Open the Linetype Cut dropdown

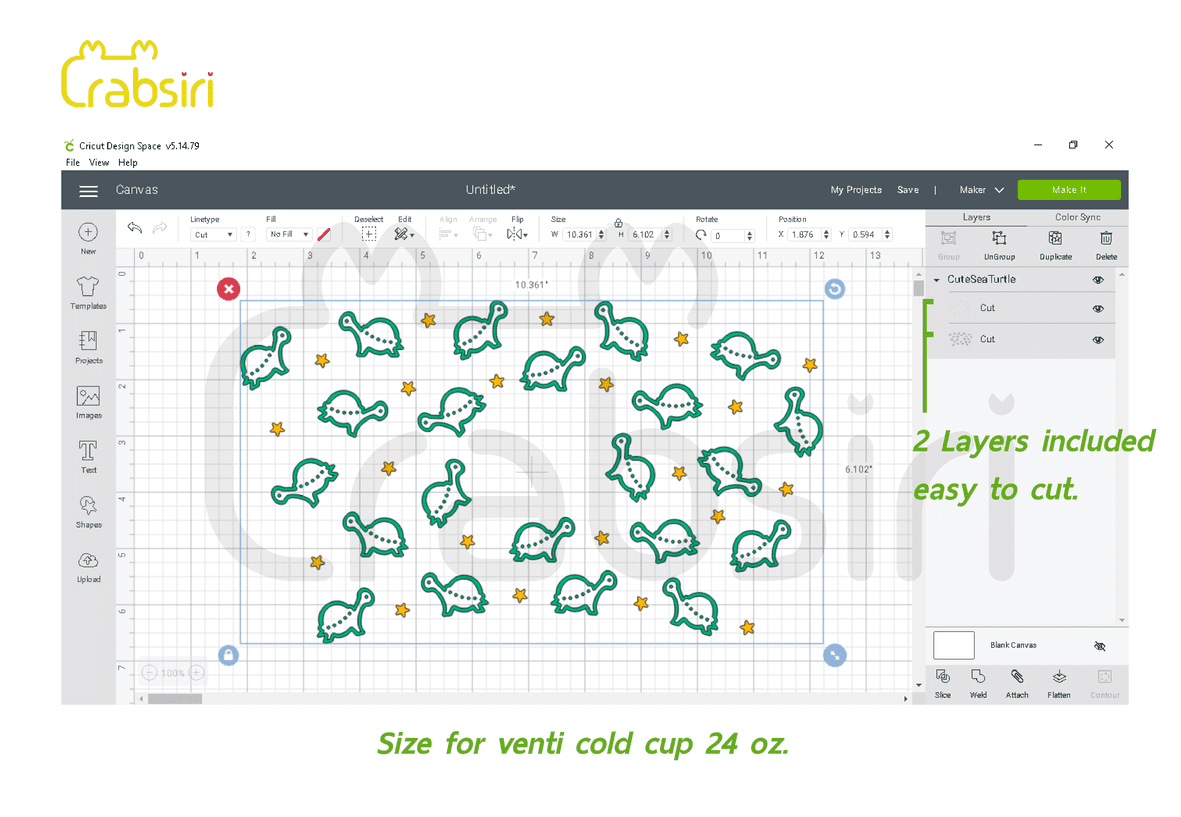click(x=213, y=235)
